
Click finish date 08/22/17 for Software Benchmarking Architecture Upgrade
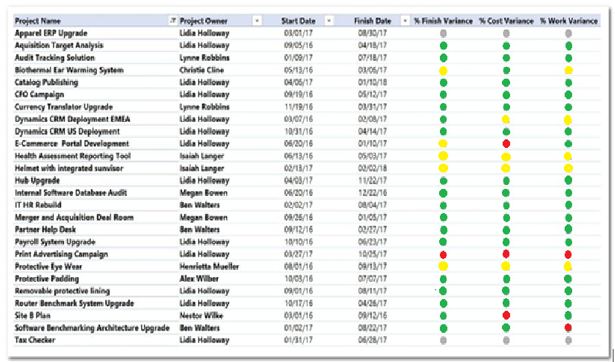(x=372, y=328)
